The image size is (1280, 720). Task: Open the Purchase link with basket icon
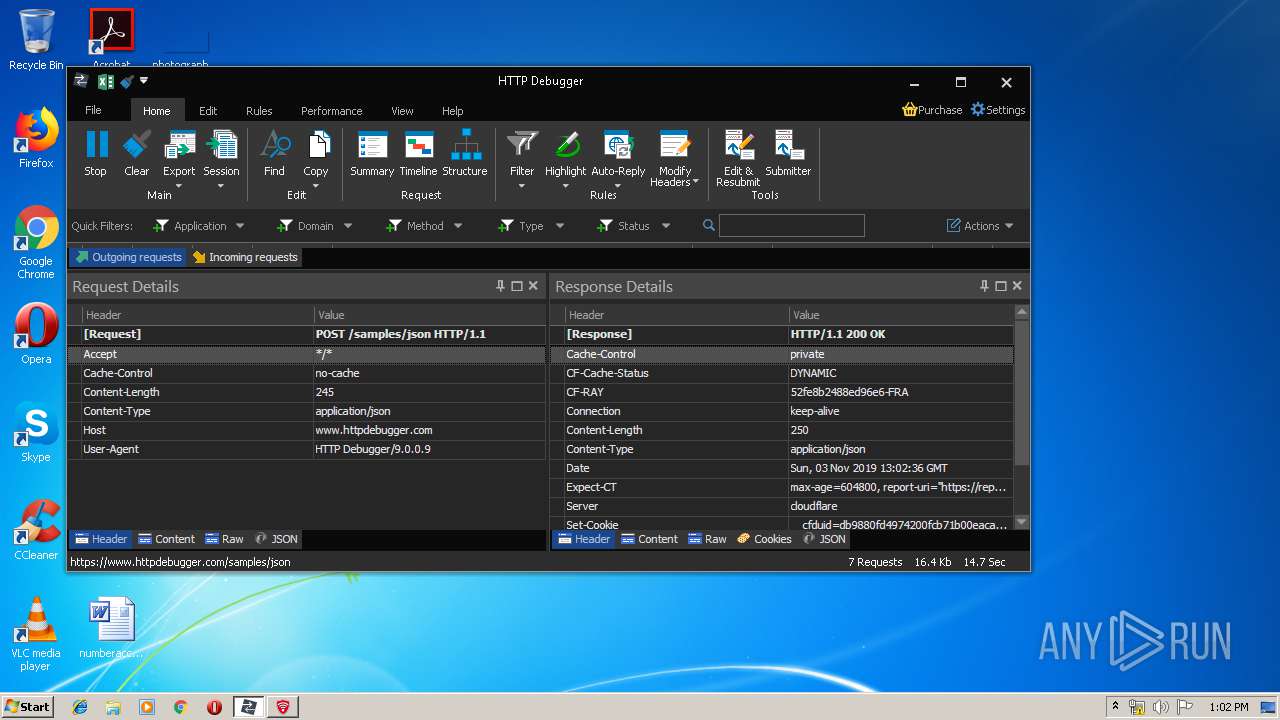(932, 110)
